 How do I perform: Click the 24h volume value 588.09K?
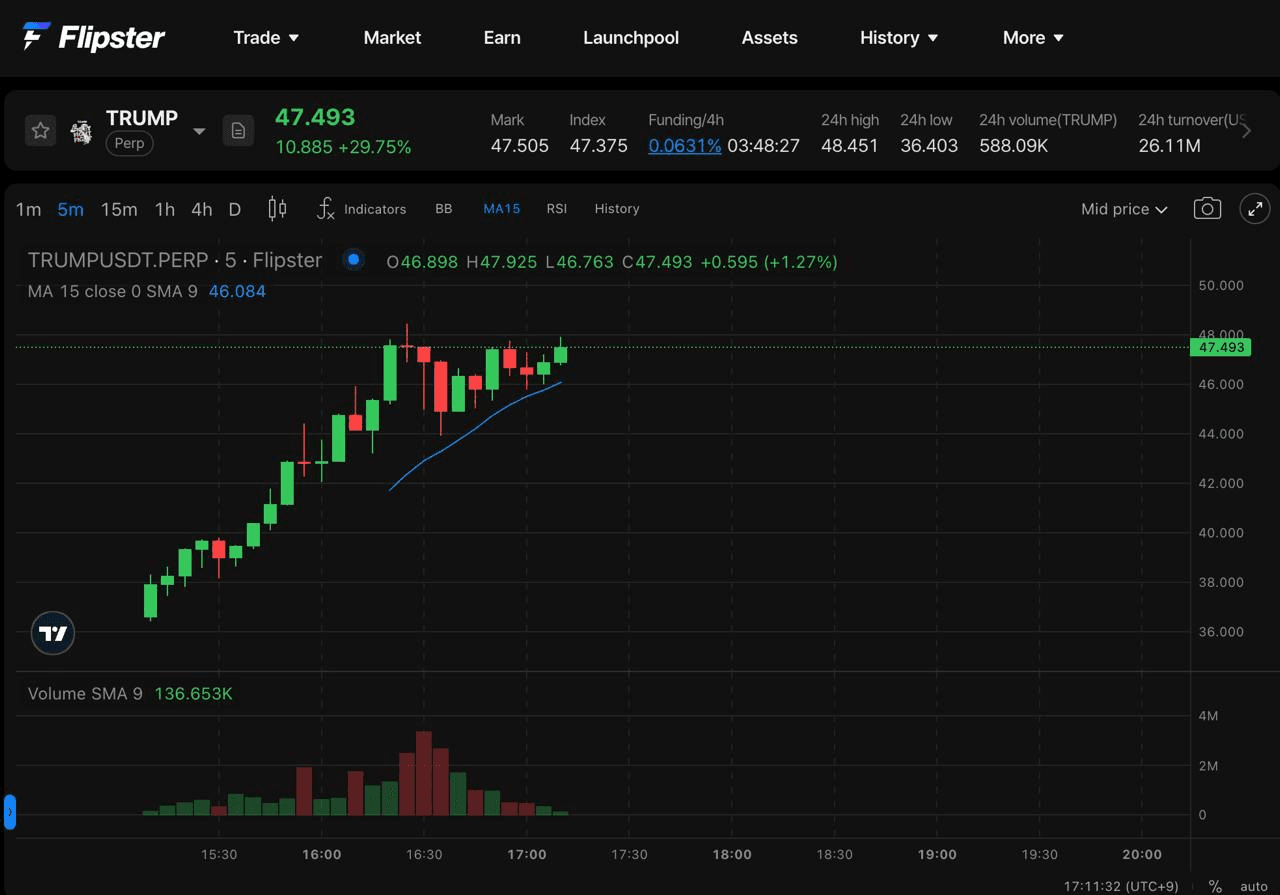tap(1014, 146)
